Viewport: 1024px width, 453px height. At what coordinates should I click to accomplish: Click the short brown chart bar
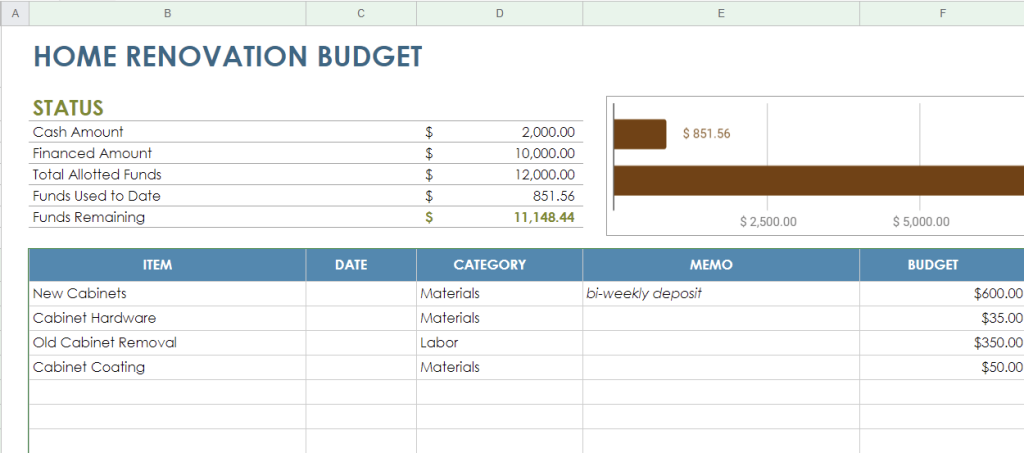[x=639, y=134]
